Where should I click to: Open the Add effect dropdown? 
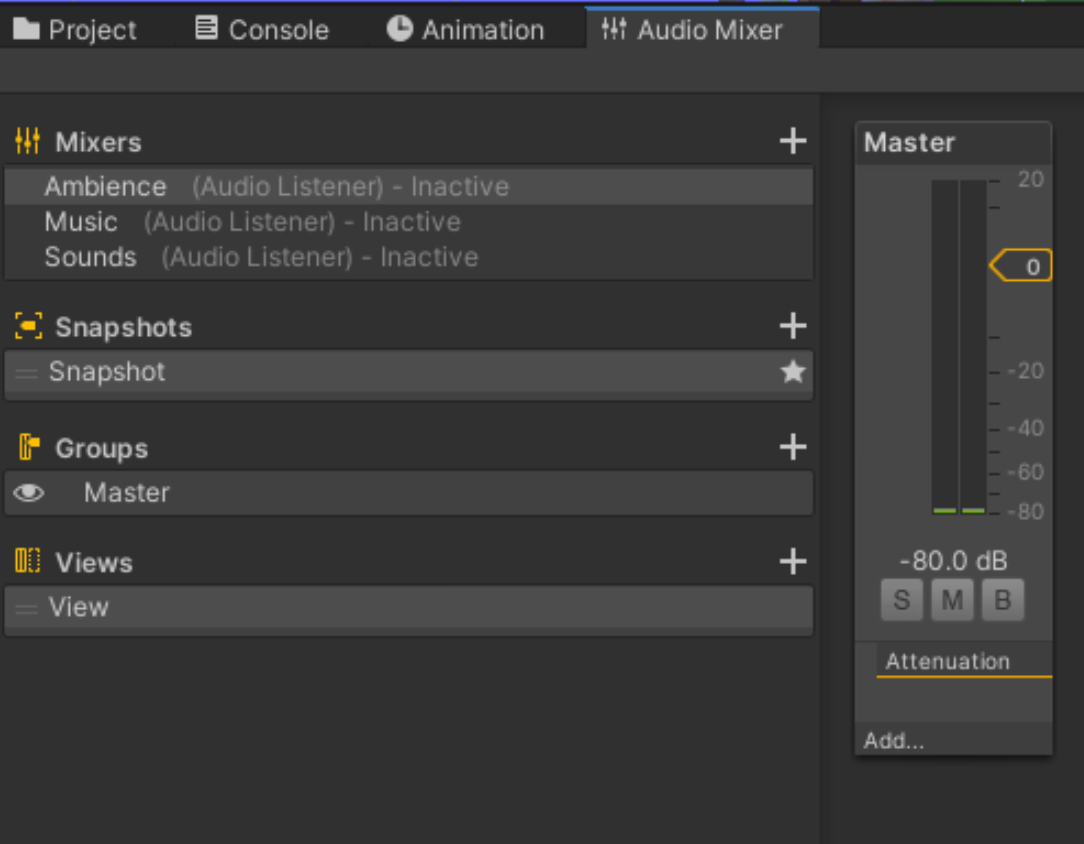click(894, 741)
